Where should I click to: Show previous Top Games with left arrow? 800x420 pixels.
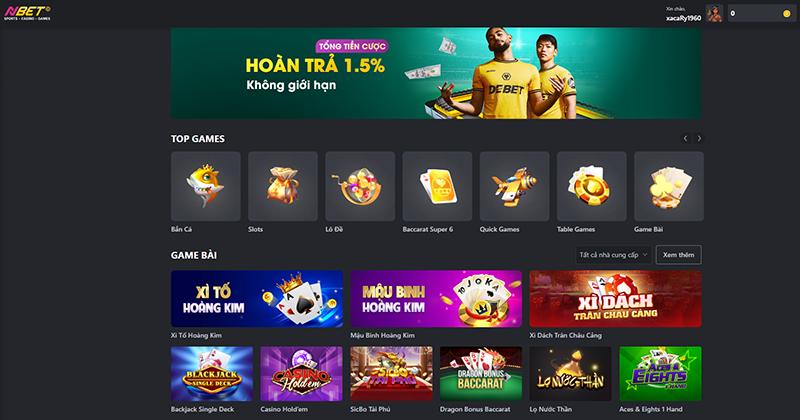tap(686, 138)
